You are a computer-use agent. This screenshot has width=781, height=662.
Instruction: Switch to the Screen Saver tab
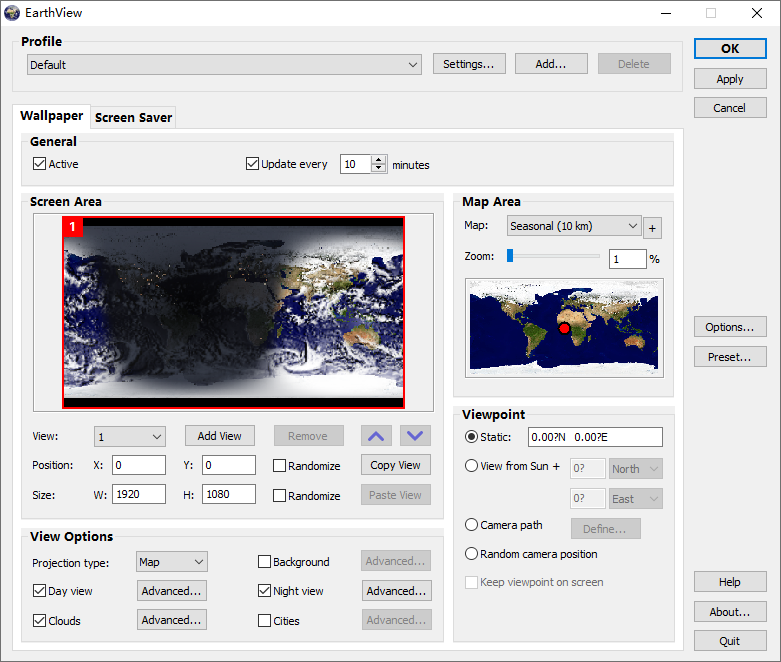click(133, 117)
